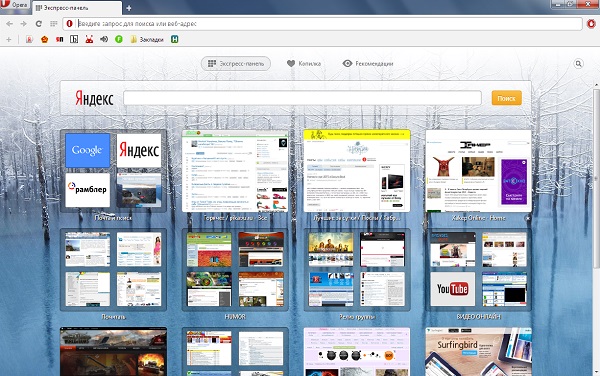600x376 pixels.
Task: Open the Opera main menu button
Action: point(15,5)
